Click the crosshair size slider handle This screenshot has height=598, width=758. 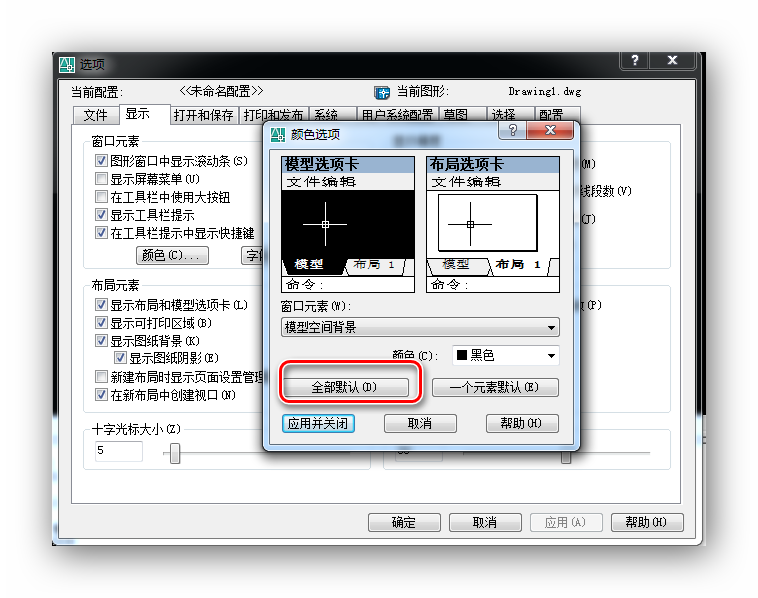coord(175,453)
